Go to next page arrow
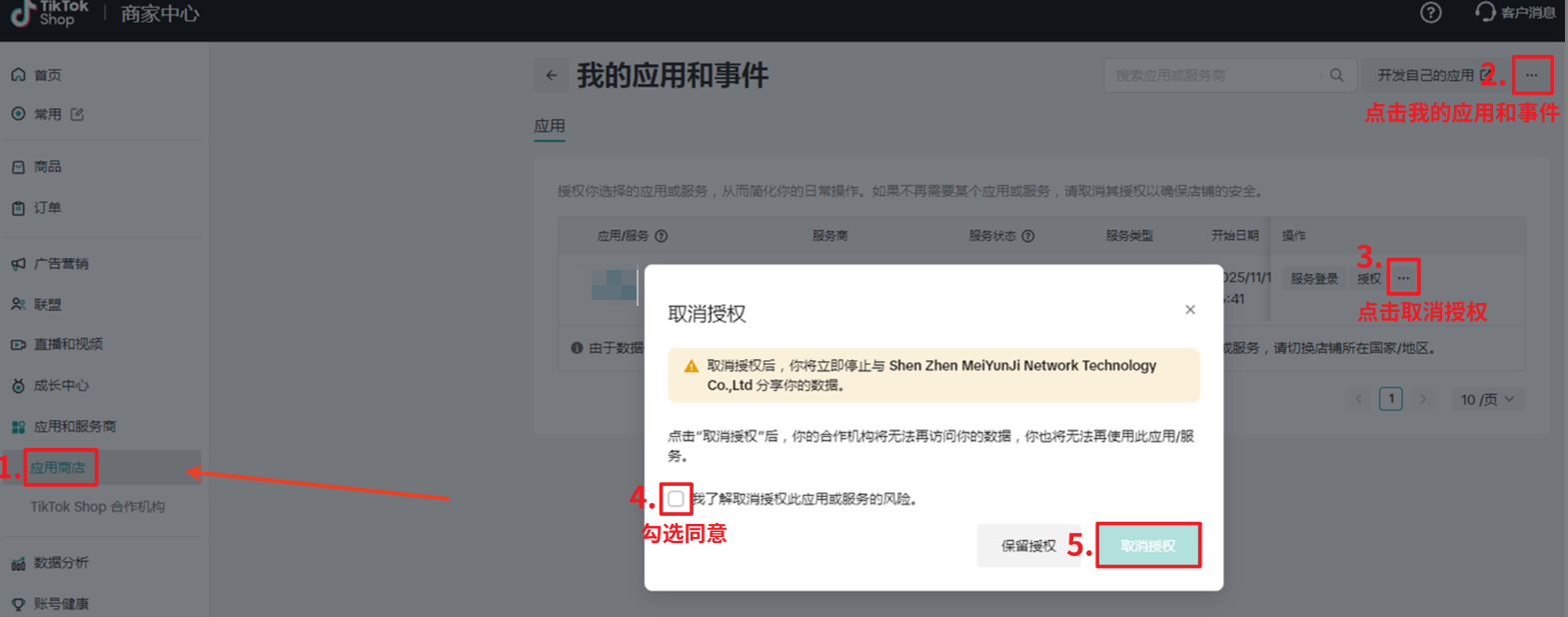Screen dimensions: 1568x617 coord(1423,399)
